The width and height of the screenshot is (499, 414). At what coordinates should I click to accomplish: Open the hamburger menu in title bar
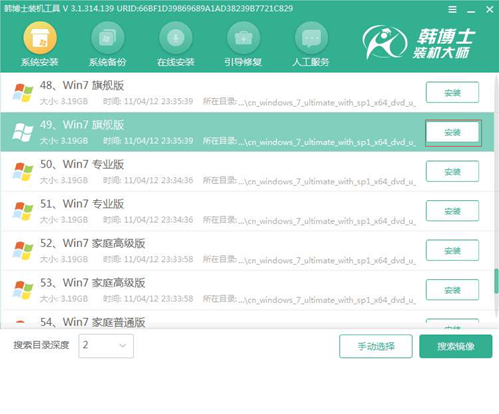pos(452,10)
